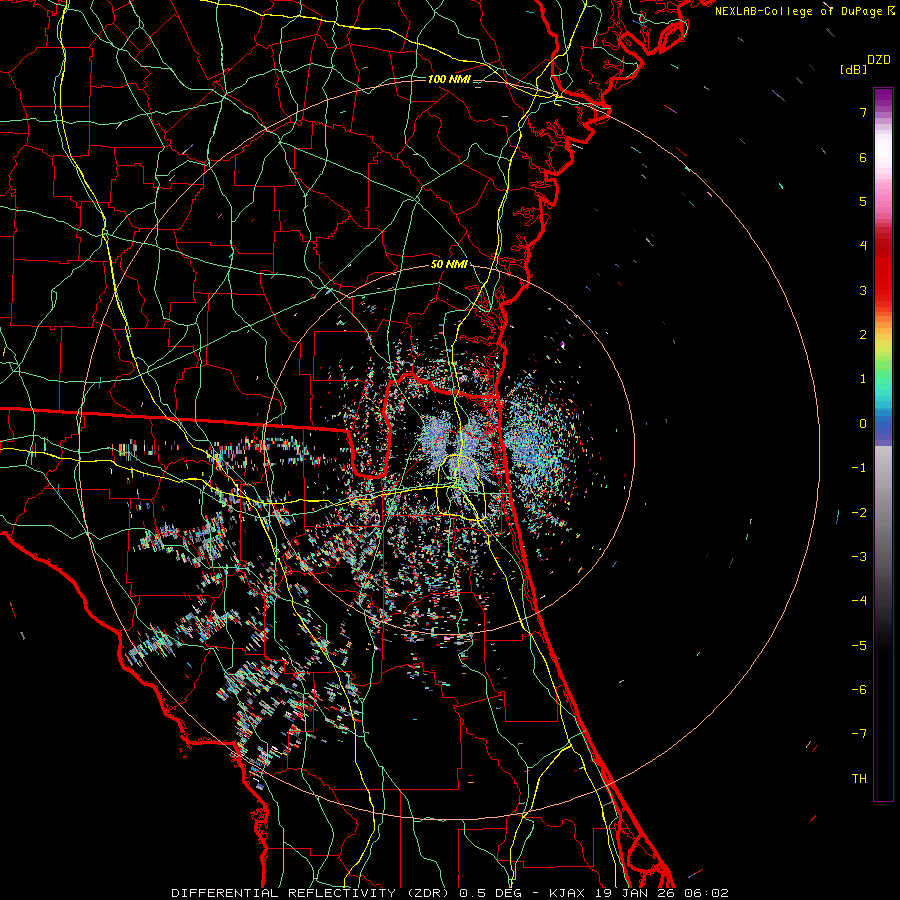
Task: Click the -7 value on the color scale
Action: pos(859,734)
